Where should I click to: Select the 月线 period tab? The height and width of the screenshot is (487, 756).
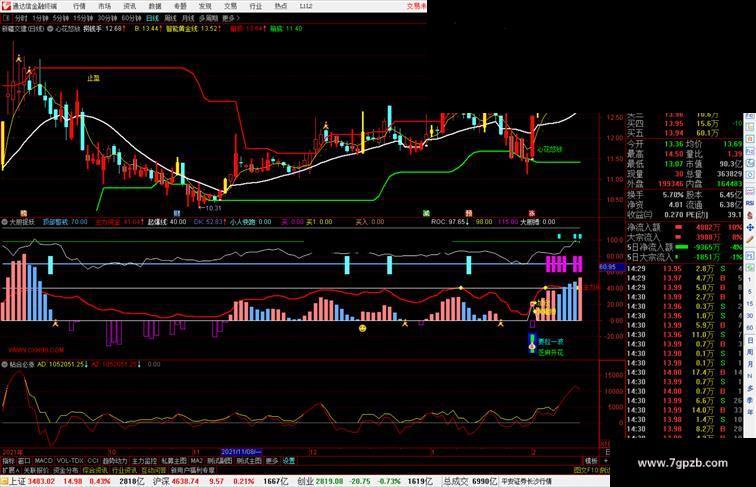pyautogui.click(x=188, y=18)
